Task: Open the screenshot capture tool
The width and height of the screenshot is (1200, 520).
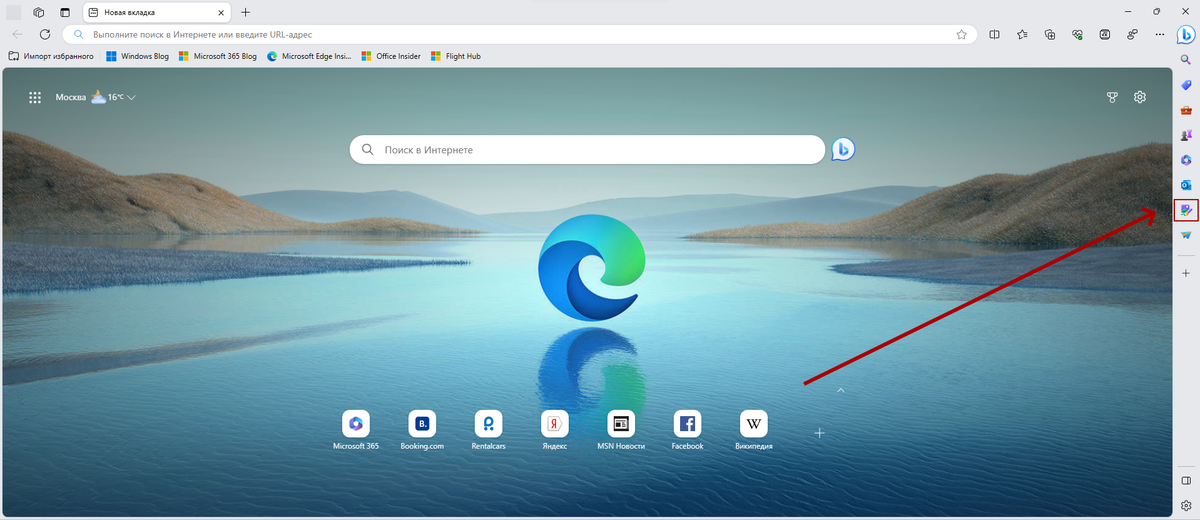Action: click(1105, 34)
